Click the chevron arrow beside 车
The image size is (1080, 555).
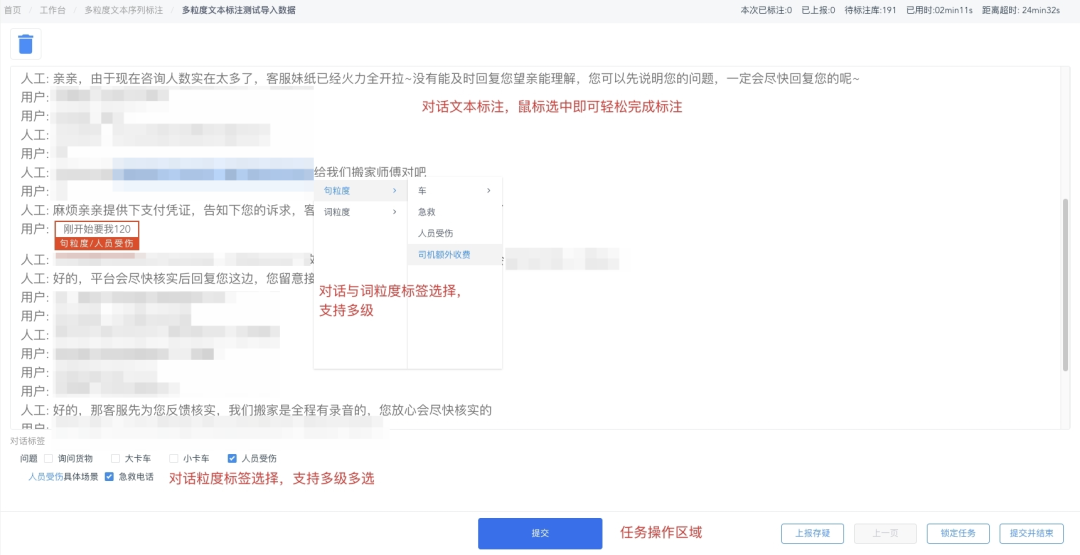(489, 190)
